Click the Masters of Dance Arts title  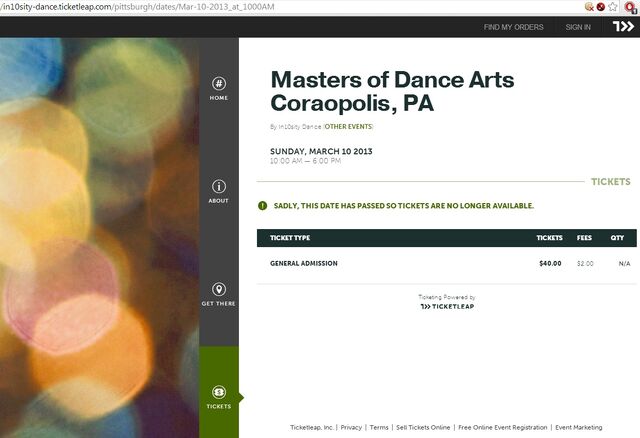point(392,91)
